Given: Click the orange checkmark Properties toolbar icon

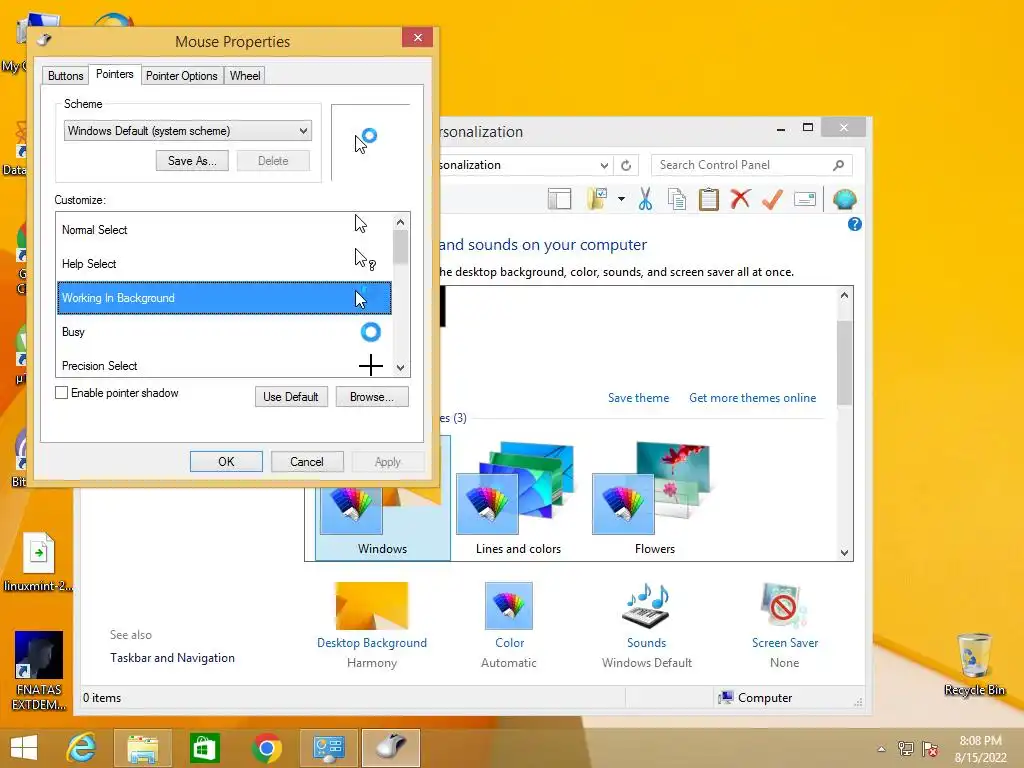Looking at the screenshot, I should (x=772, y=199).
